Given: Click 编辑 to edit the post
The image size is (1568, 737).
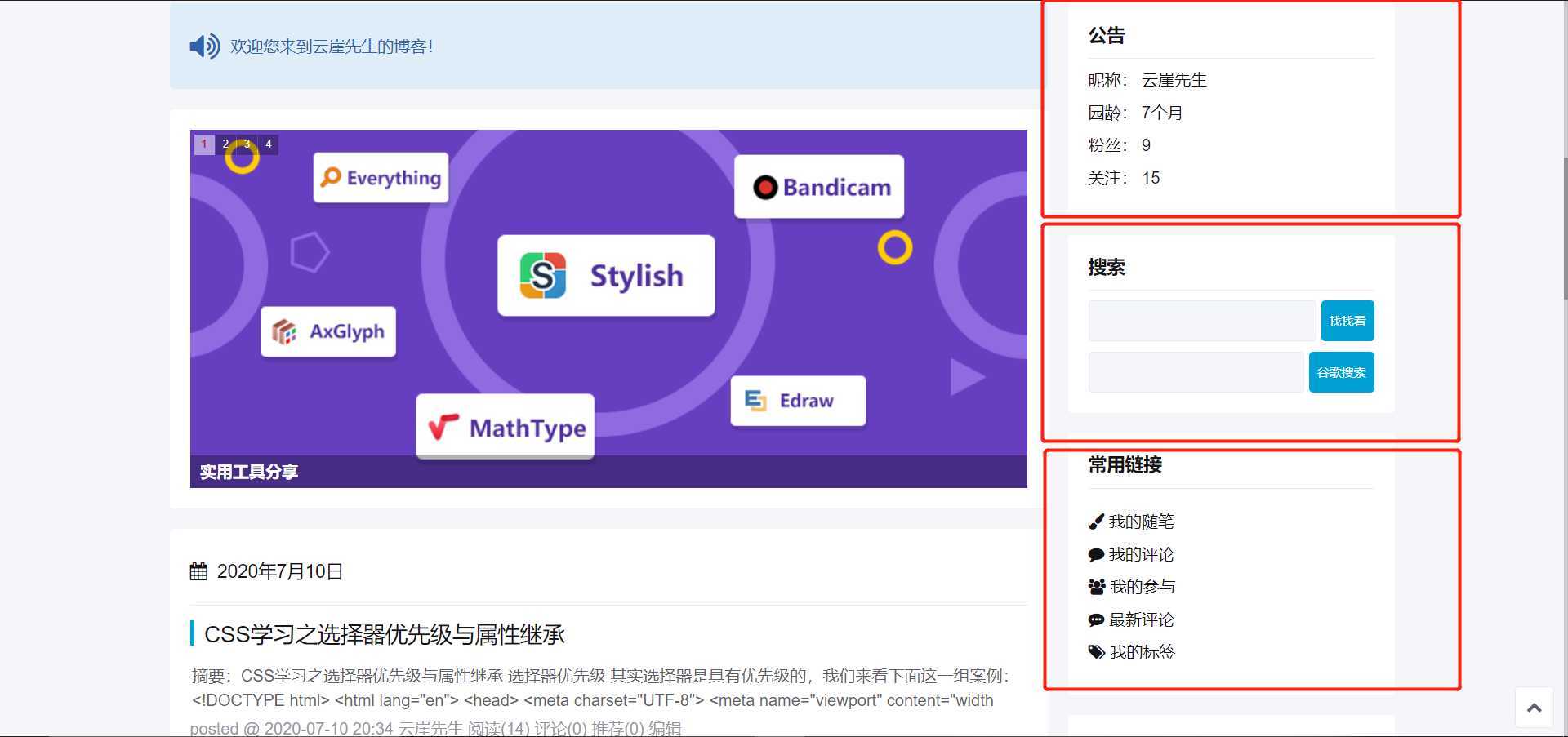Looking at the screenshot, I should pyautogui.click(x=665, y=728).
